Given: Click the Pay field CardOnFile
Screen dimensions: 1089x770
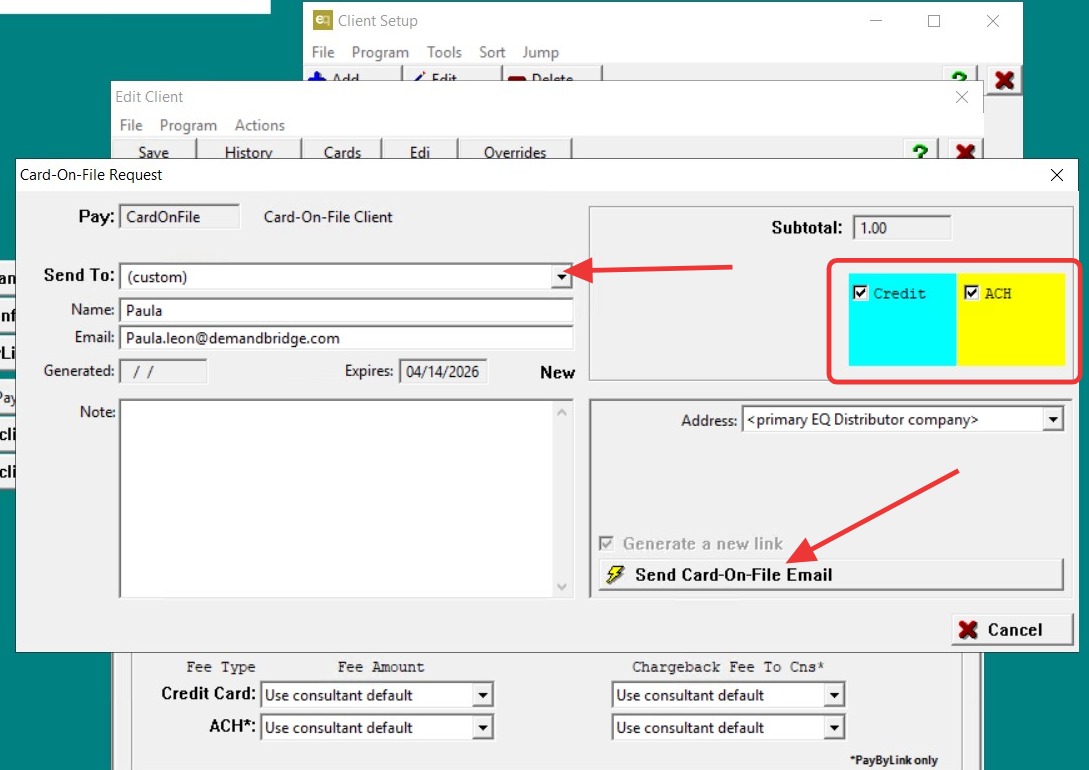Looking at the screenshot, I should pyautogui.click(x=180, y=217).
